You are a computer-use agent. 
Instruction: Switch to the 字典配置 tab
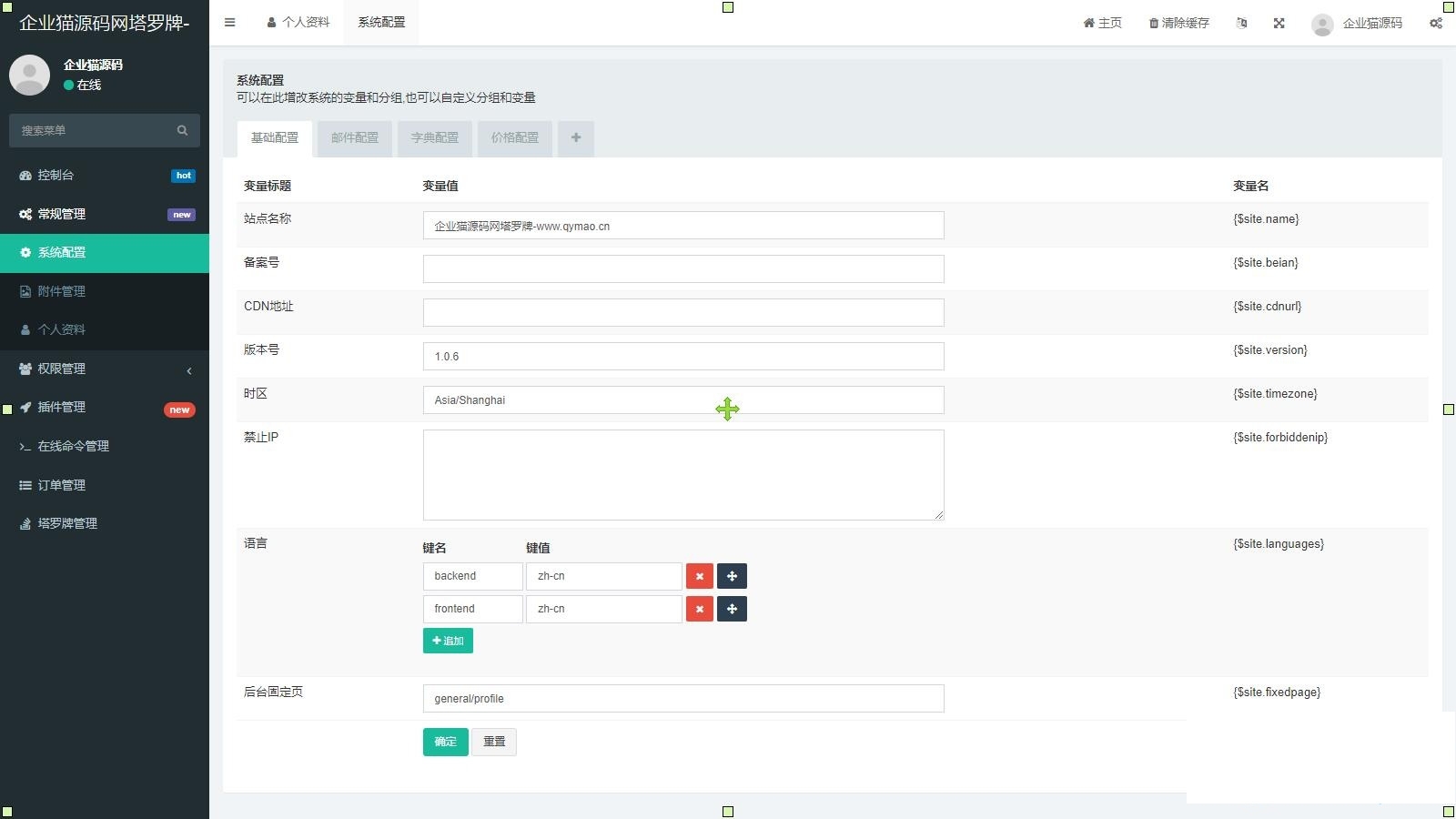[x=434, y=137]
